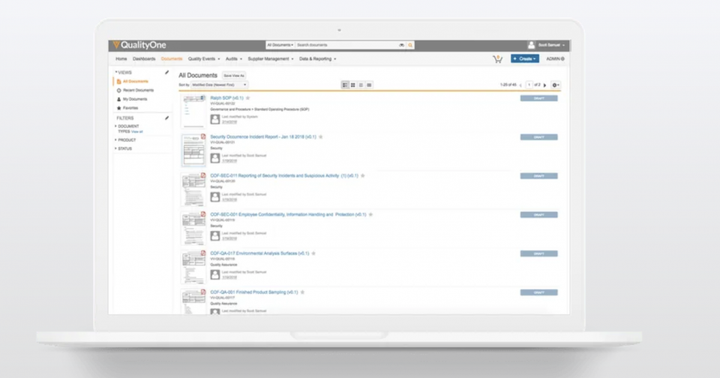720x378 pixels.
Task: Open the Audits menu
Action: pyautogui.click(x=234, y=59)
